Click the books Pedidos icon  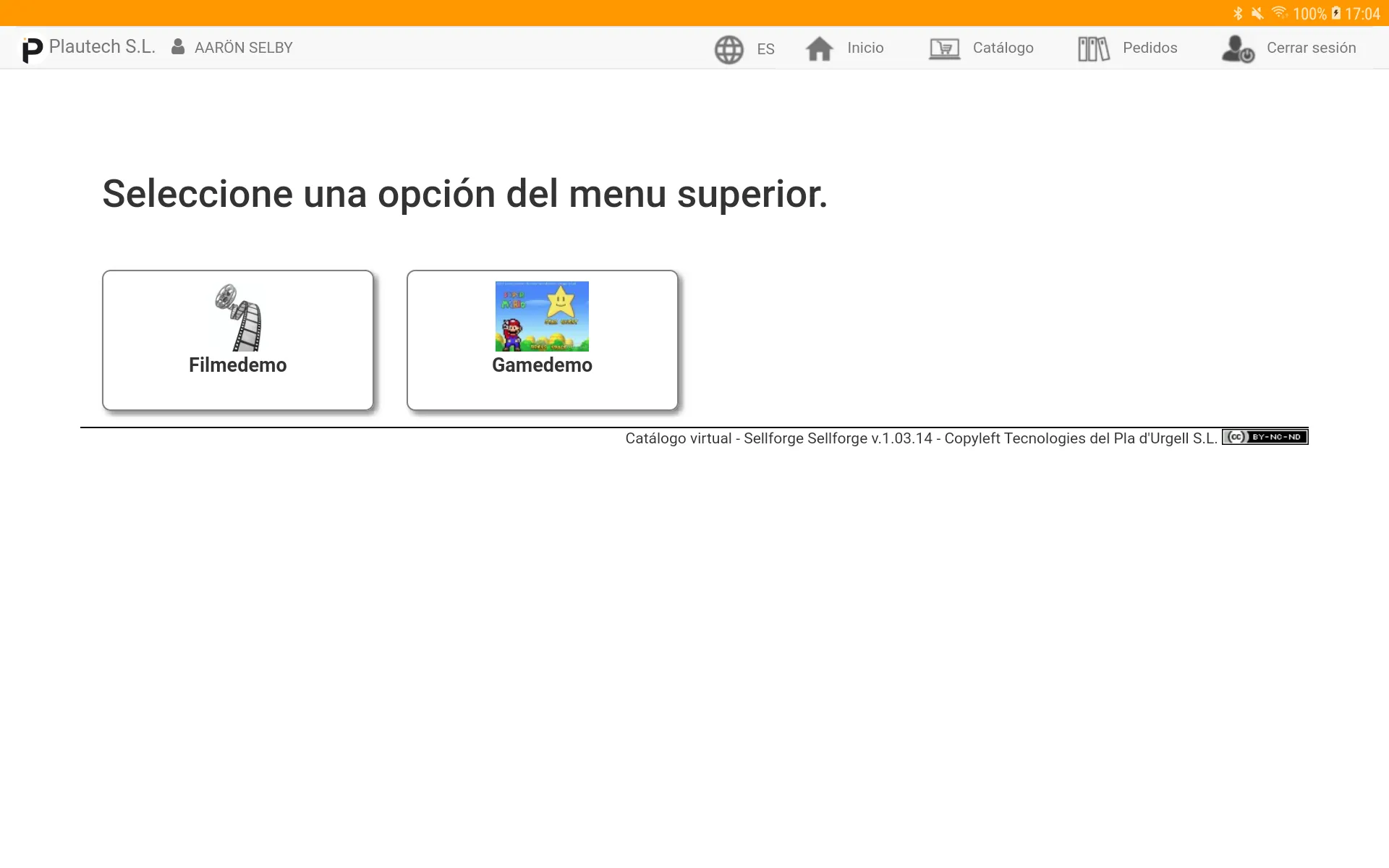(1094, 48)
